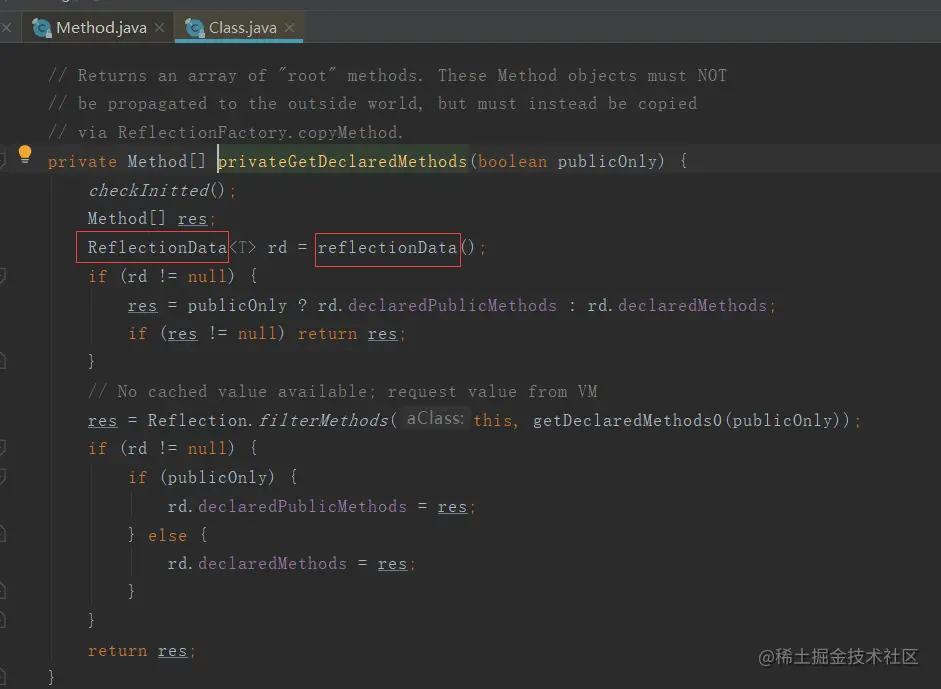Close the Method.java tab
The image size is (941, 689).
[x=159, y=28]
